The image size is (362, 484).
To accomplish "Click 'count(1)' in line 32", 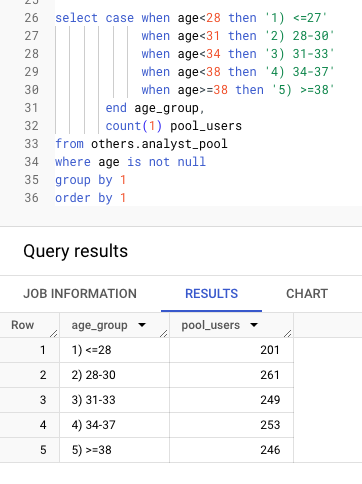I will coord(134,126).
